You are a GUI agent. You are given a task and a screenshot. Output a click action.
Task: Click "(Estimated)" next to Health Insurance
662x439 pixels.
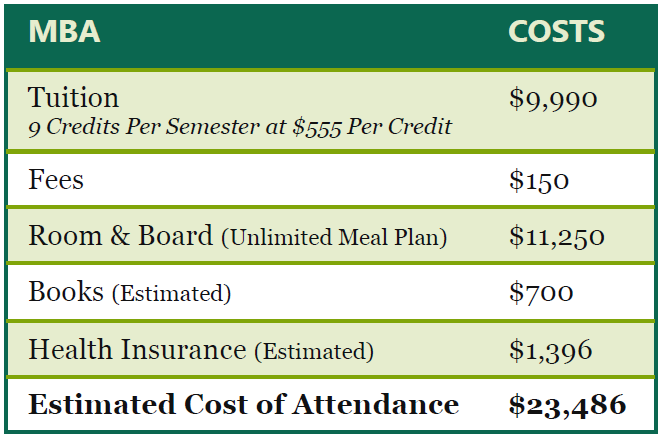314,351
